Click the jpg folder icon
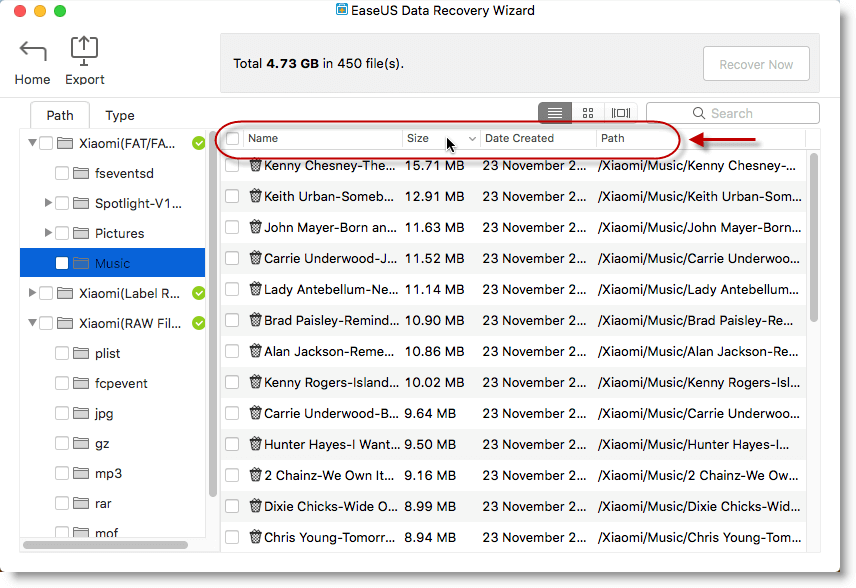The width and height of the screenshot is (856, 588). pos(81,413)
